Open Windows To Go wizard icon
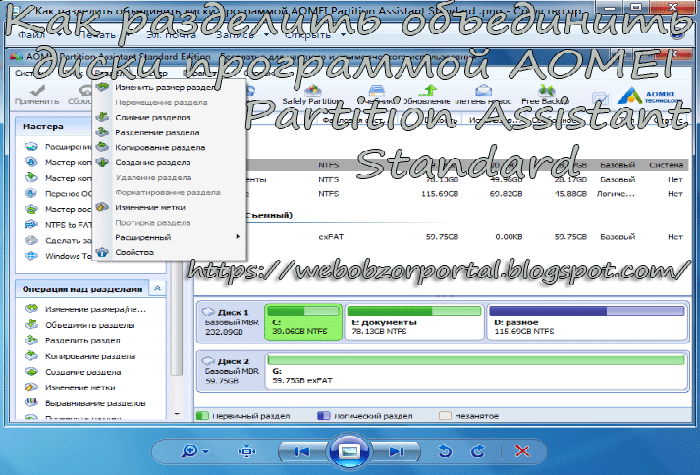The image size is (700, 475). [31, 256]
